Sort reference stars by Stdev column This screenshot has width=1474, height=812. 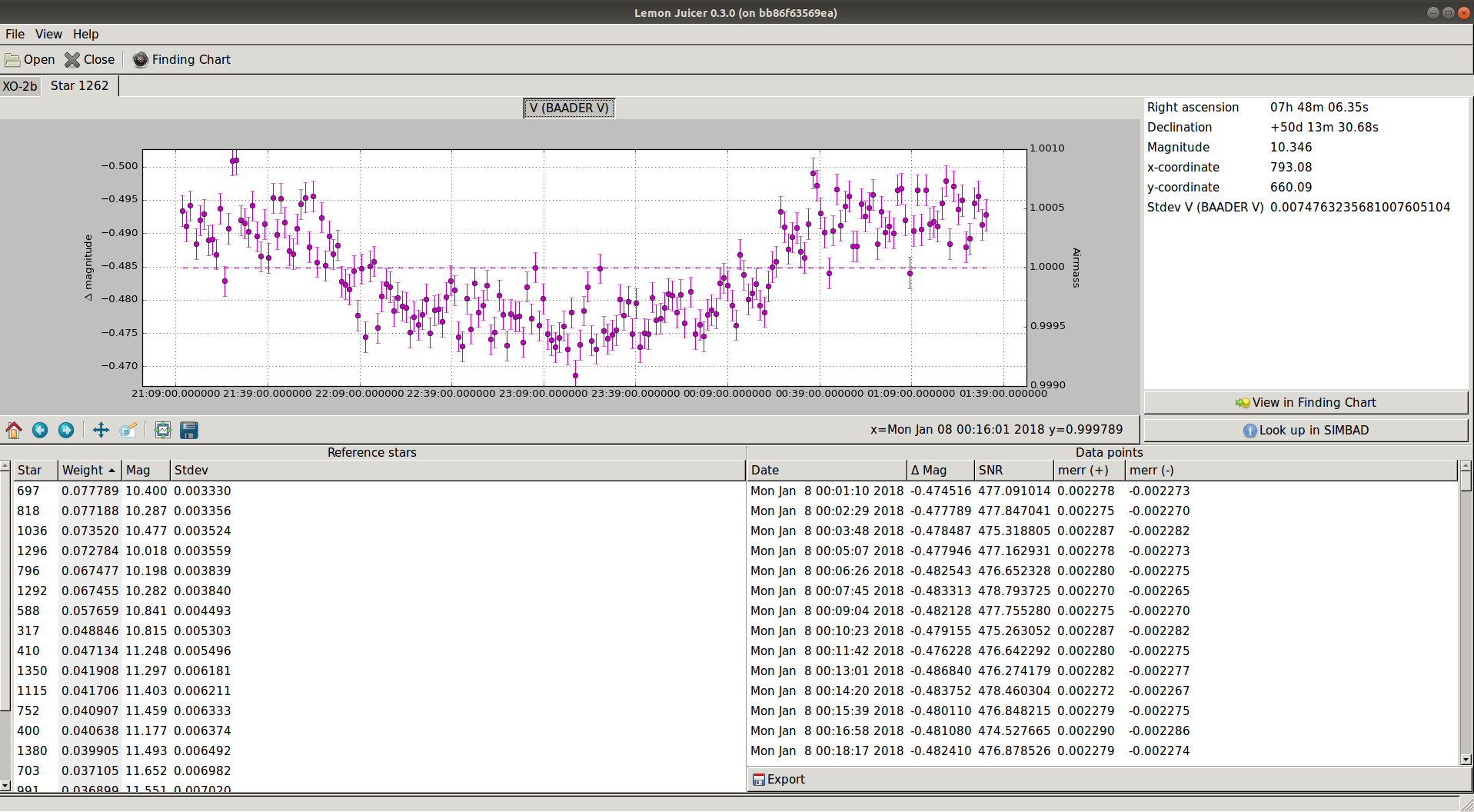click(x=191, y=470)
